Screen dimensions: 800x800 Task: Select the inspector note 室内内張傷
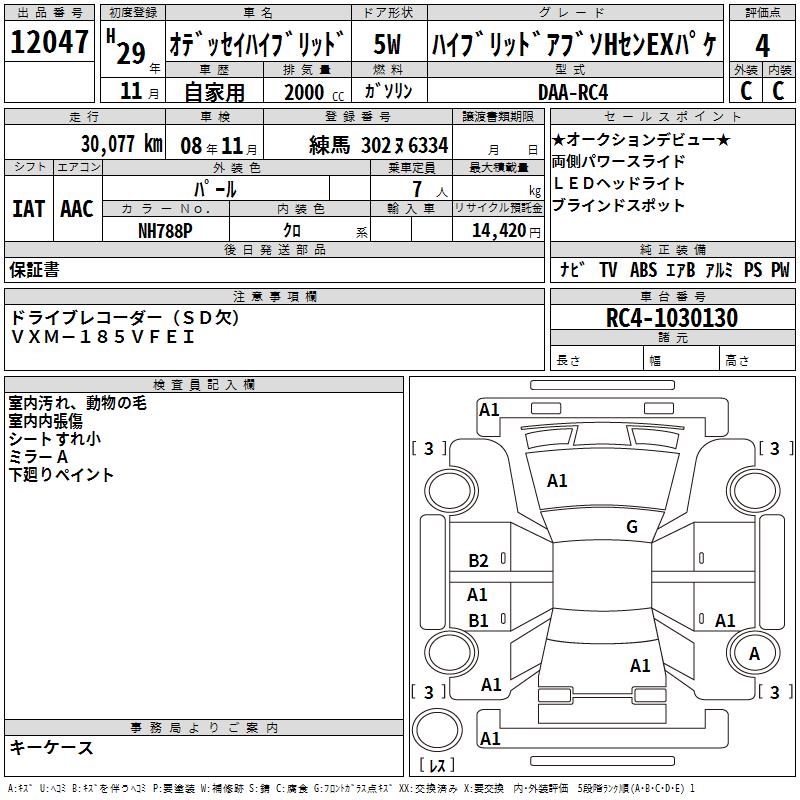[45, 421]
